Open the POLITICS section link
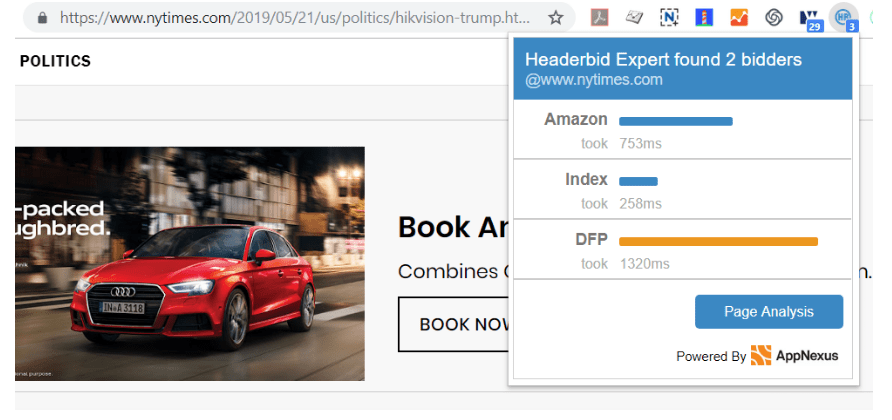The height and width of the screenshot is (420, 892). pyautogui.click(x=55, y=62)
